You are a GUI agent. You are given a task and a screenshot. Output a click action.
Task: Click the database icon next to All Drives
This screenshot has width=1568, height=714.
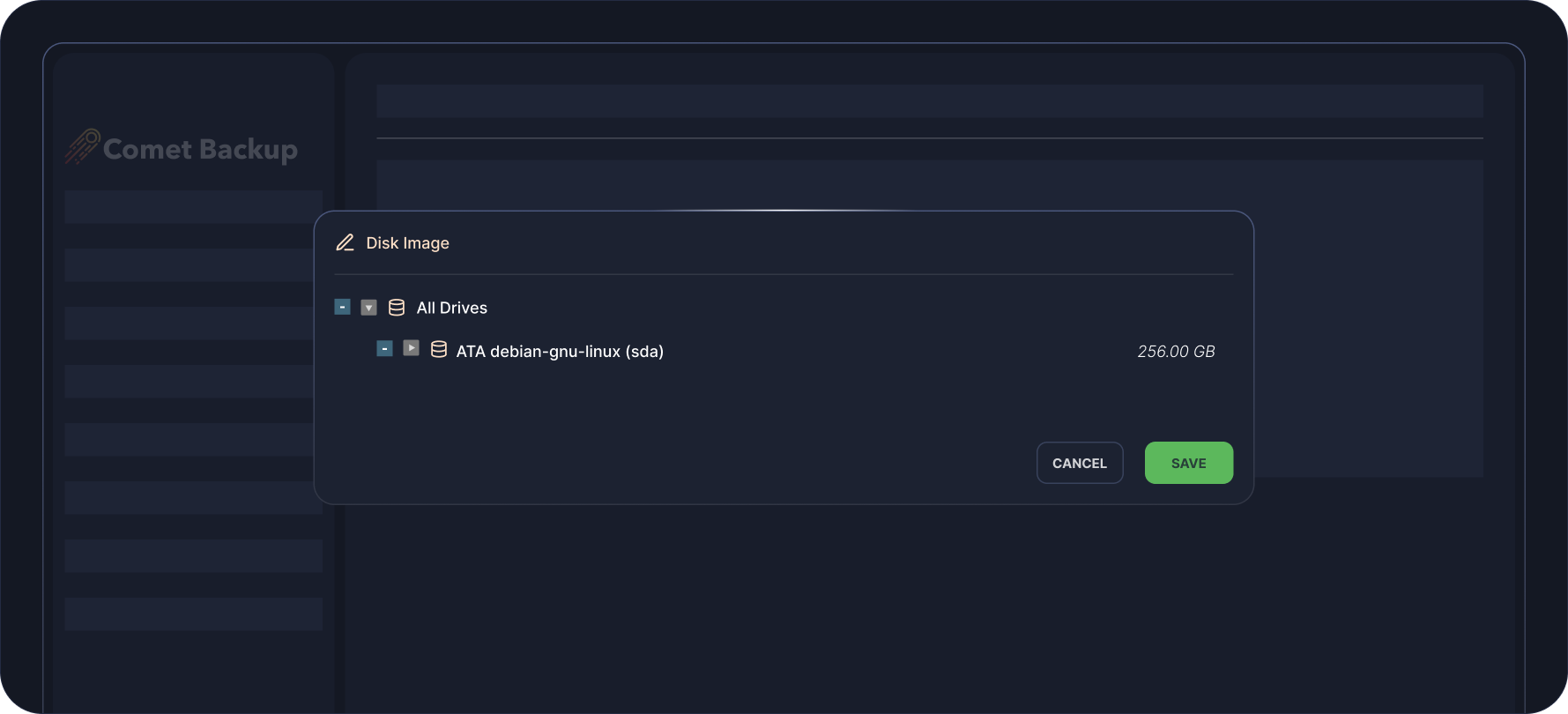click(397, 308)
